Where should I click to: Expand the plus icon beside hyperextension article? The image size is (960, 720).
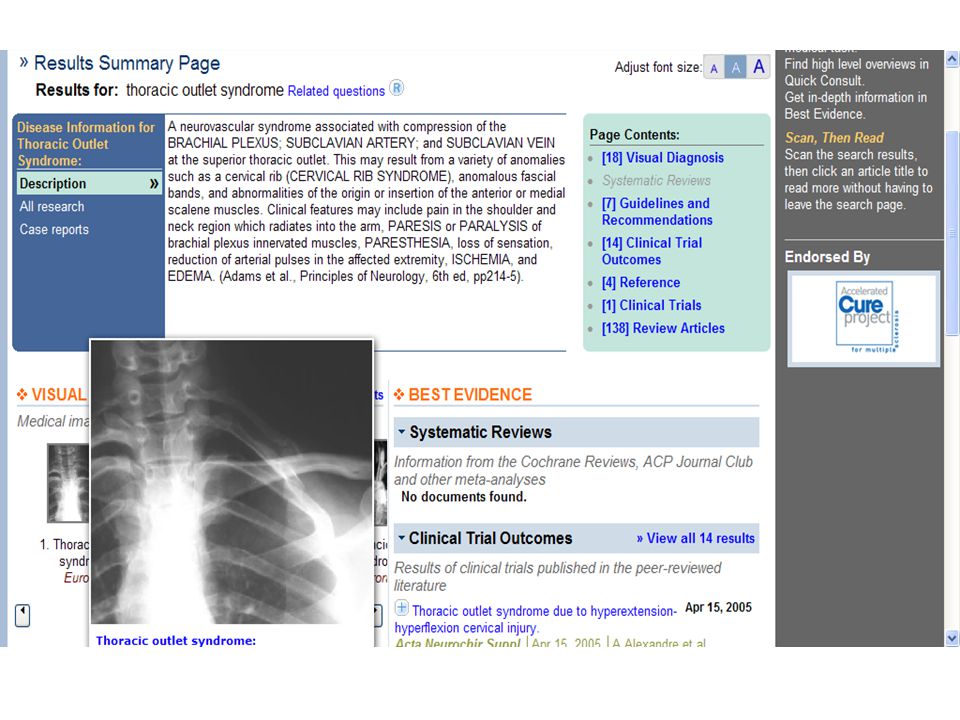tap(402, 608)
